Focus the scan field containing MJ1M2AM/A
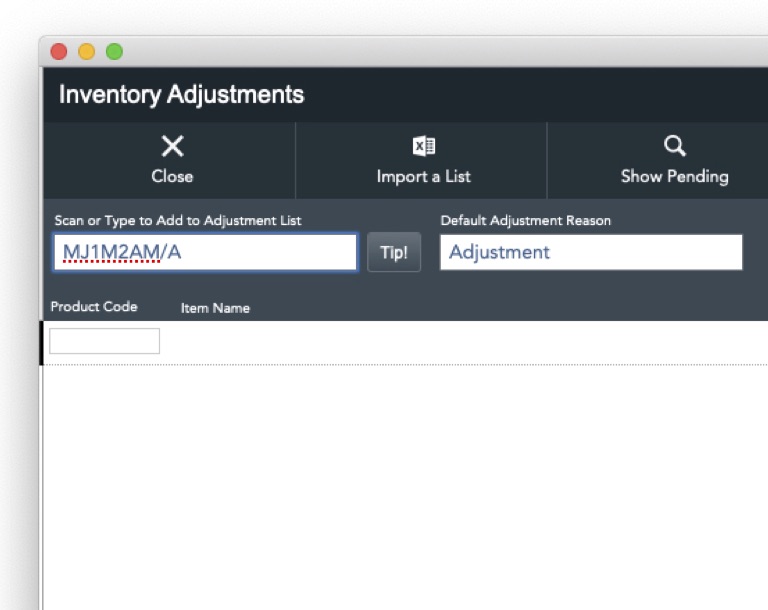 (205, 252)
